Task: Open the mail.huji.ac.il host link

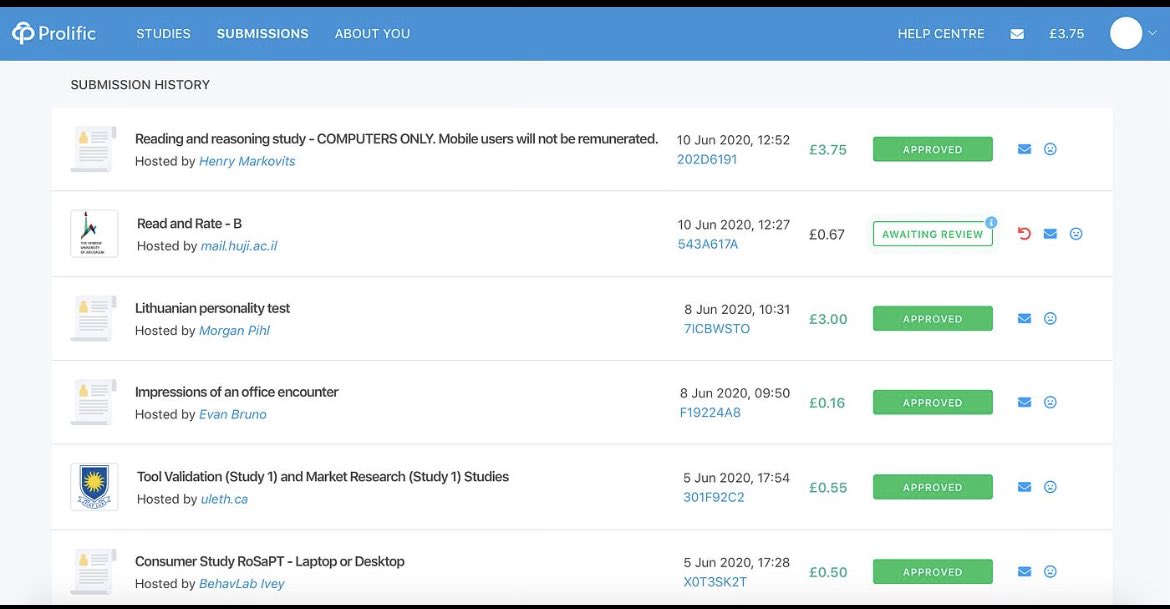Action: [239, 246]
